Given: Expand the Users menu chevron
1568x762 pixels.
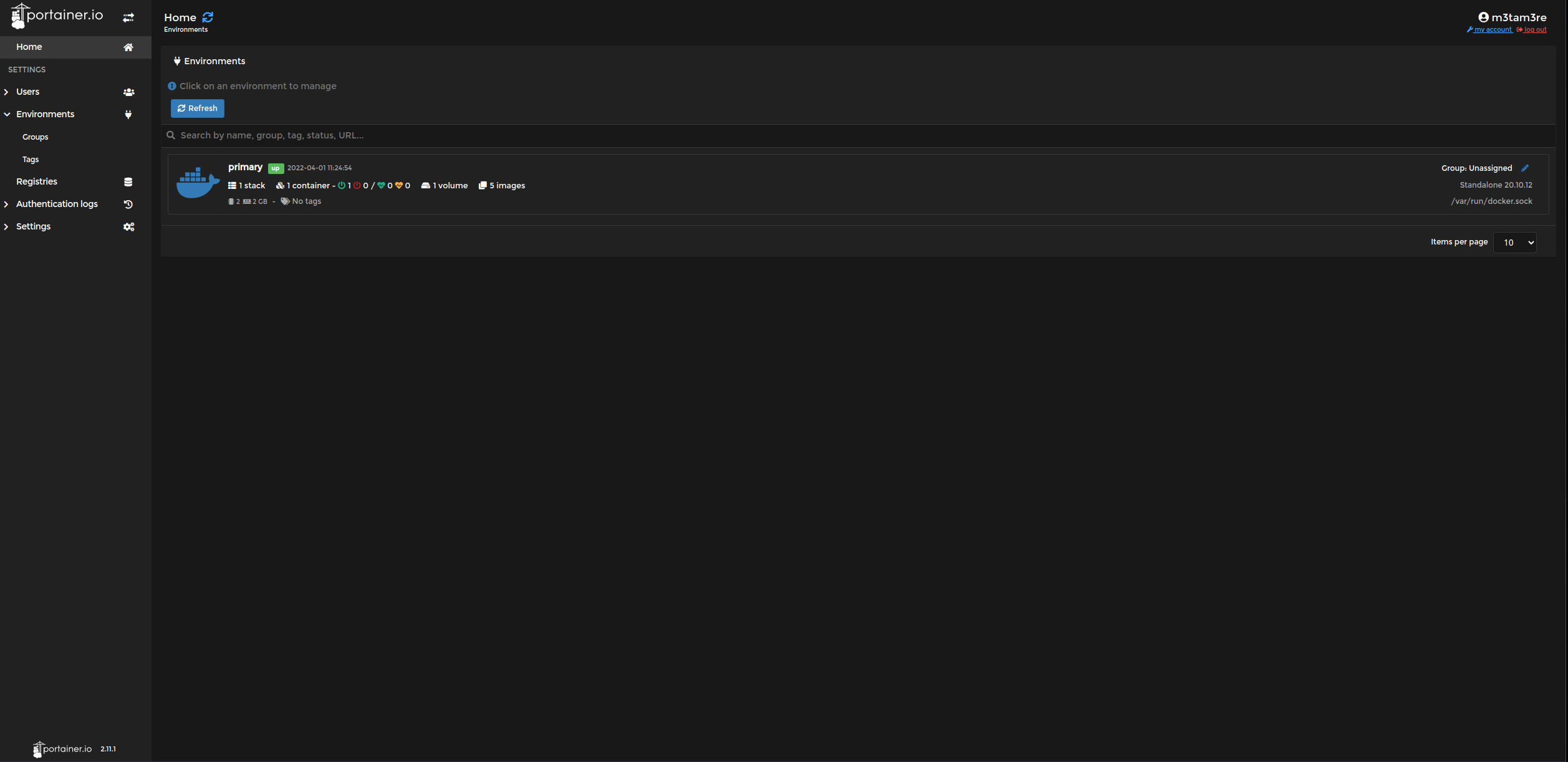Looking at the screenshot, I should [6, 92].
